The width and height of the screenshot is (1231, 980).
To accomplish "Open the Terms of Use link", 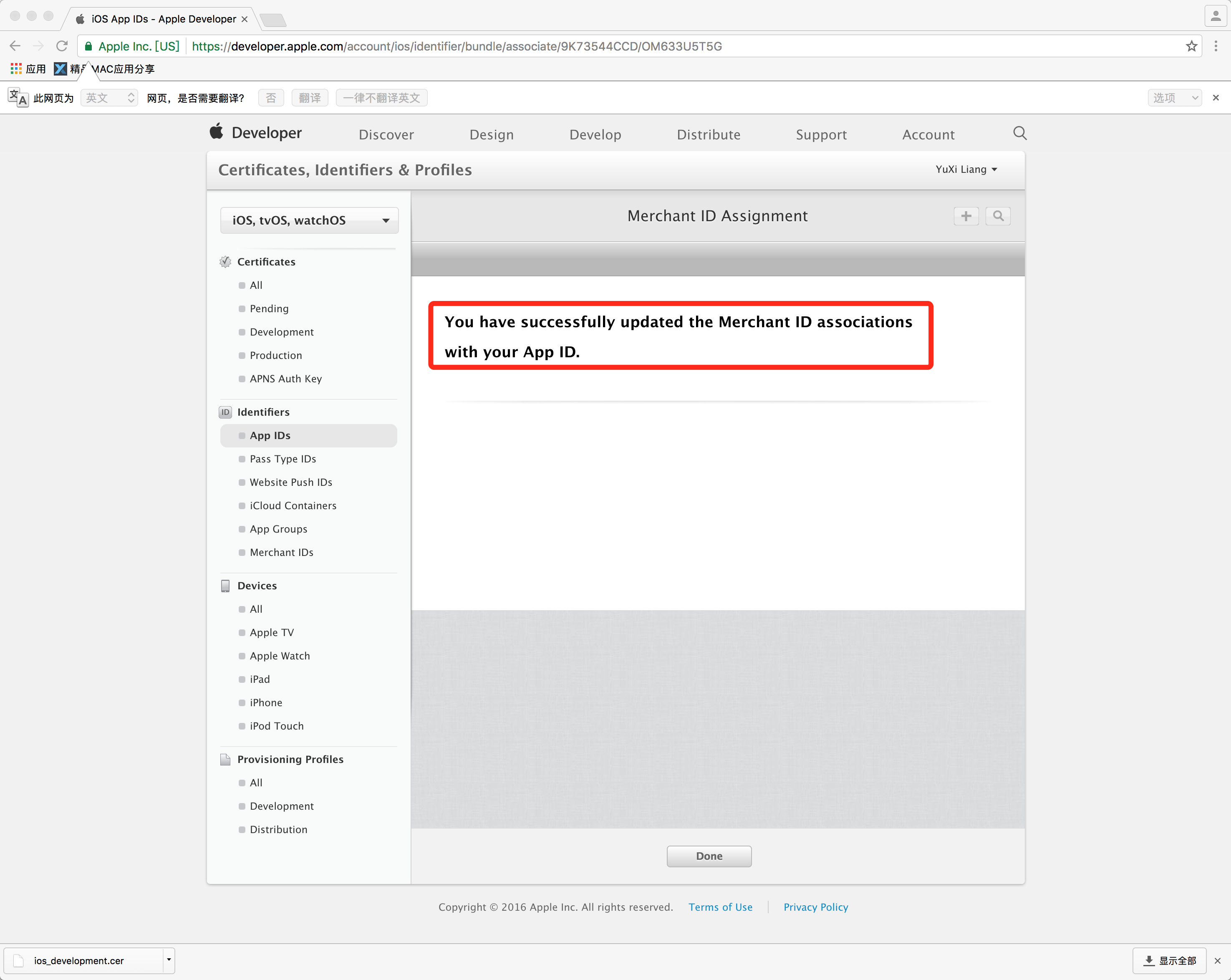I will click(720, 907).
